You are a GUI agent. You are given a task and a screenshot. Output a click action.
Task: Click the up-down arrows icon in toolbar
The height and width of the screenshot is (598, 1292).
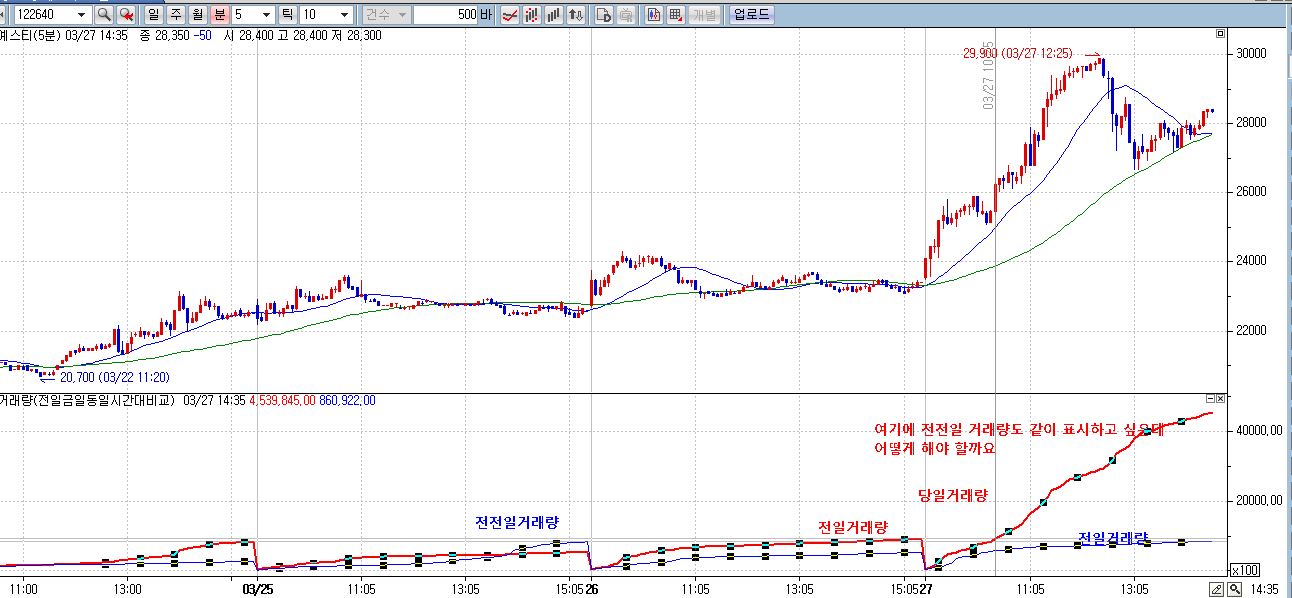tap(576, 15)
